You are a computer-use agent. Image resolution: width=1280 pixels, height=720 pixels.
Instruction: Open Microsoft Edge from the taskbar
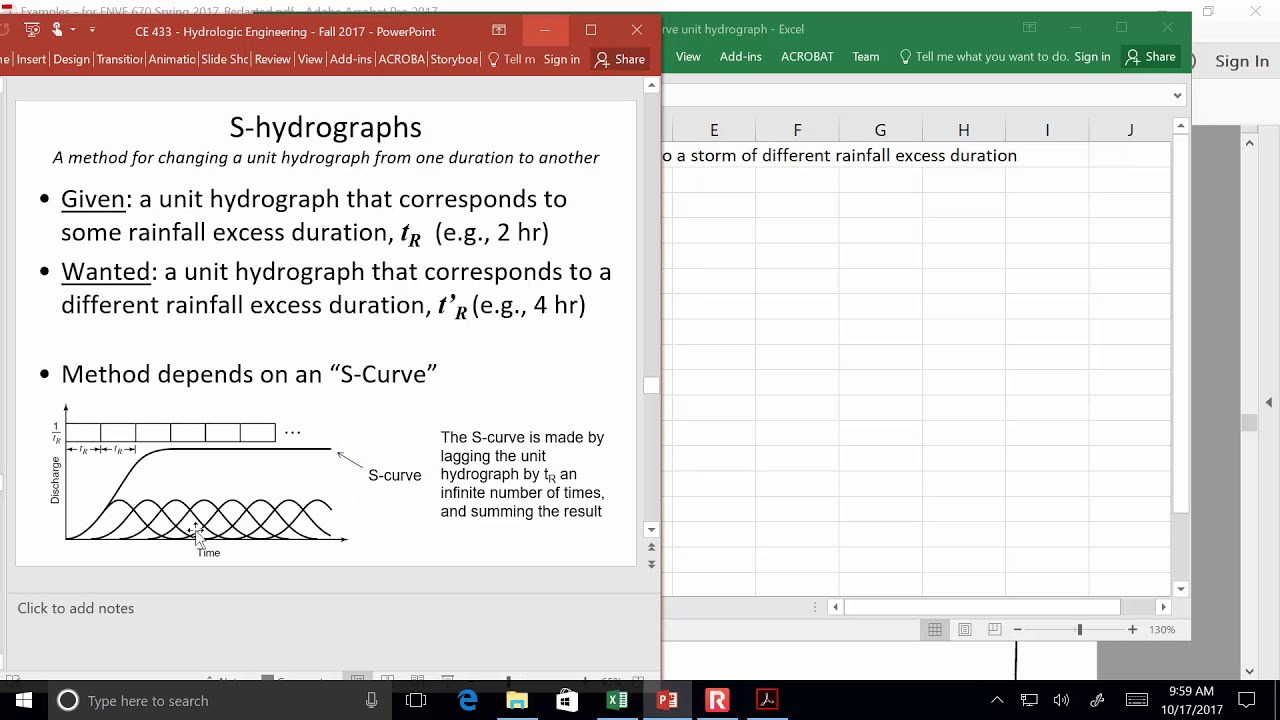point(467,700)
